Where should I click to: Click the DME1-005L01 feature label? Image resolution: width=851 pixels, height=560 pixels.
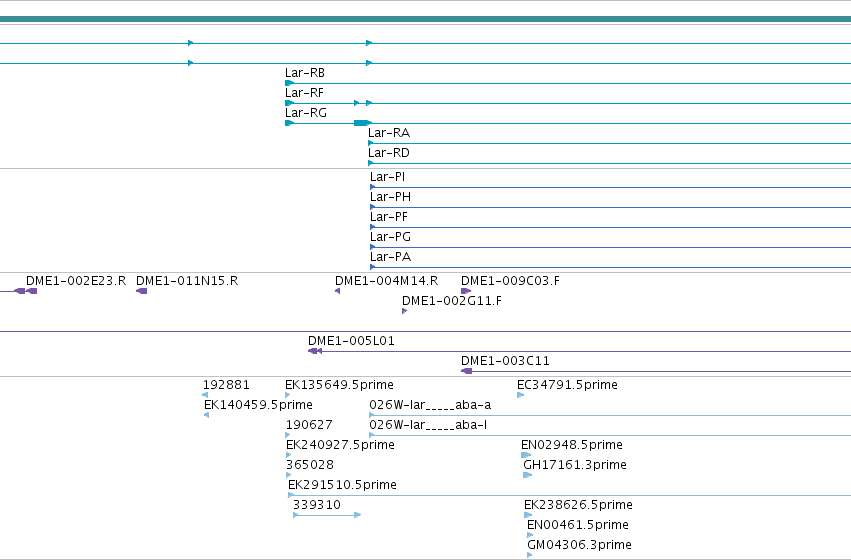coord(351,341)
